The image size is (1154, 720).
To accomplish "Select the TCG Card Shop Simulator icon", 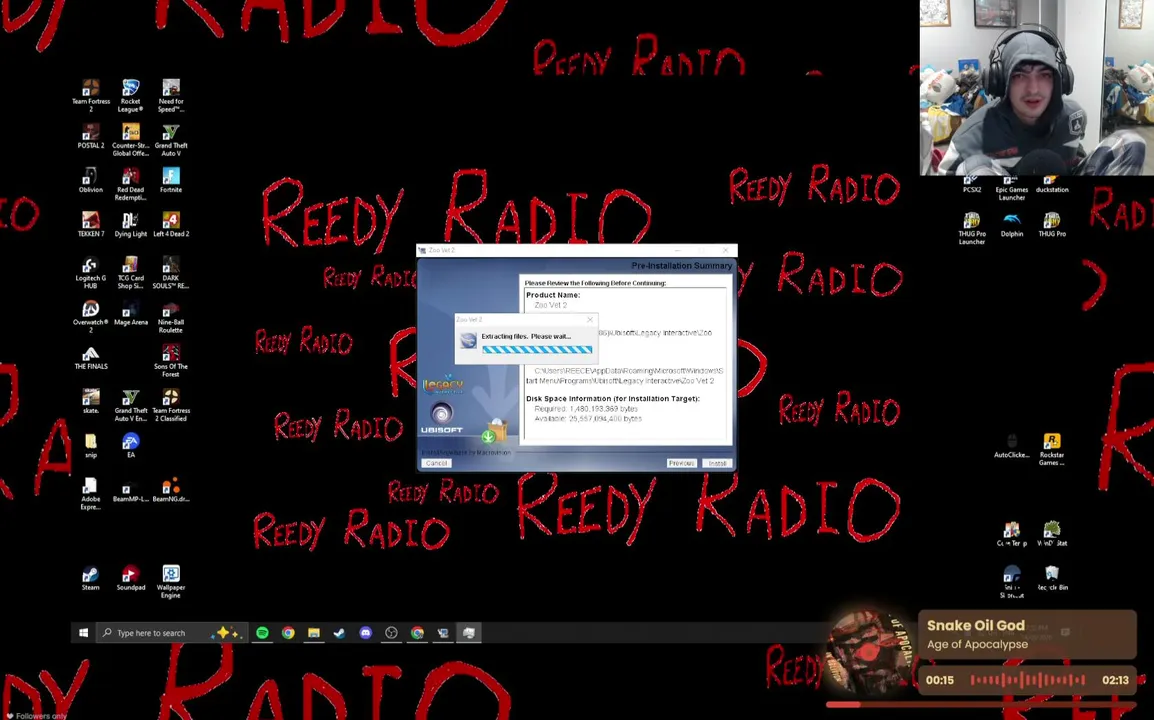I will pos(130,272).
